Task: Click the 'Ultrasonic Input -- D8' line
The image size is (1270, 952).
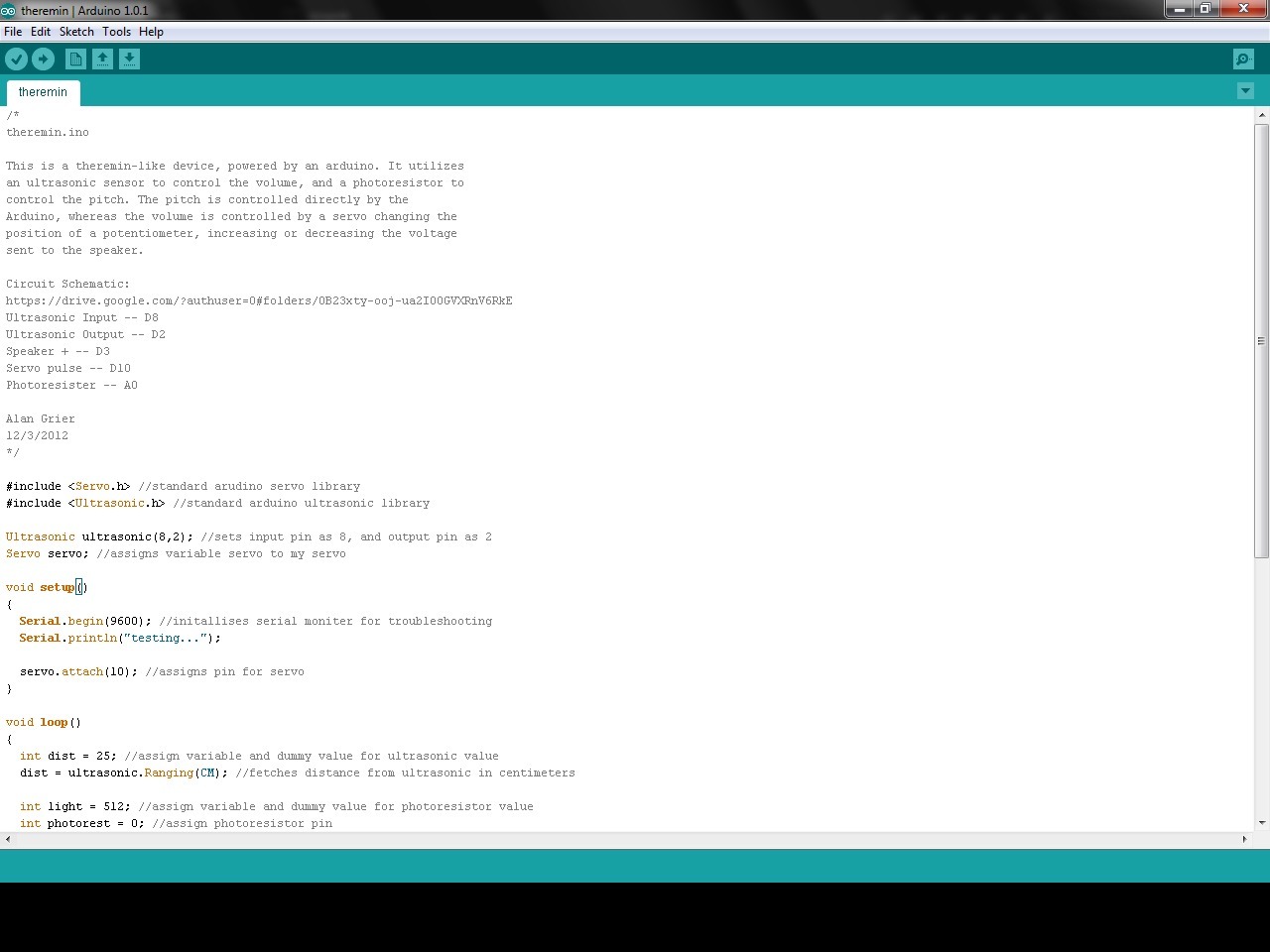Action: [x=82, y=317]
